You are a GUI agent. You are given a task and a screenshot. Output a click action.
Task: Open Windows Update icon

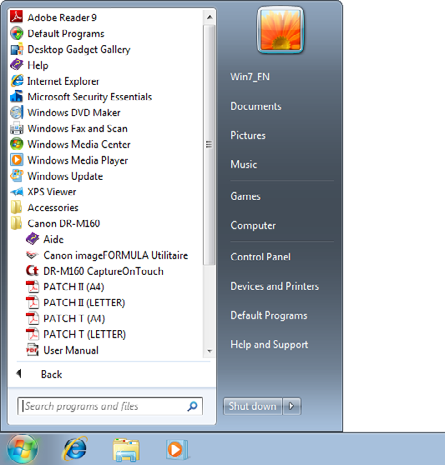coord(16,176)
